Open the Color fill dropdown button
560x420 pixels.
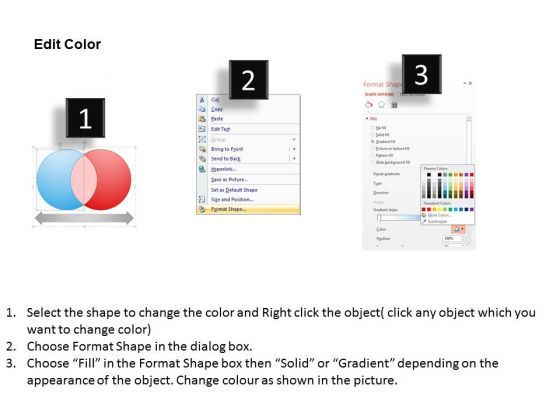(x=458, y=229)
